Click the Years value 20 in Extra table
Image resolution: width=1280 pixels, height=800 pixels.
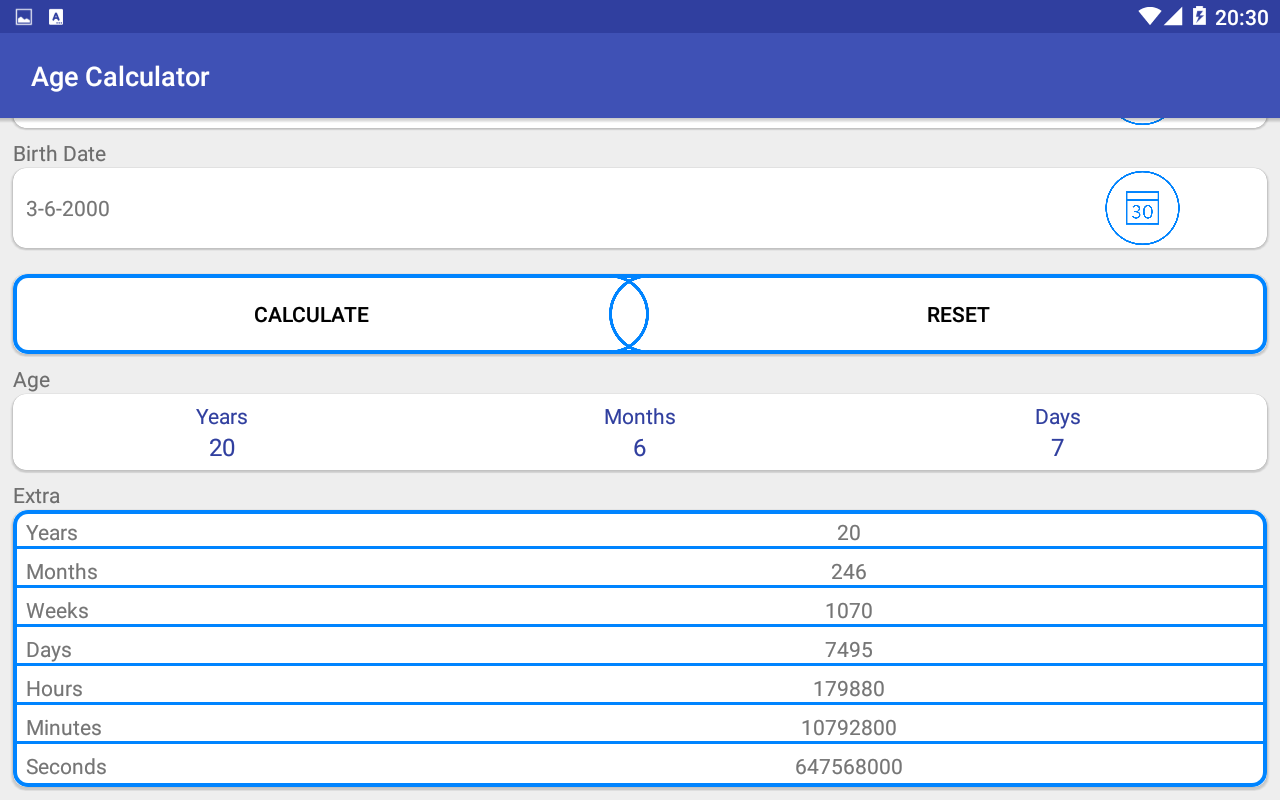849,533
